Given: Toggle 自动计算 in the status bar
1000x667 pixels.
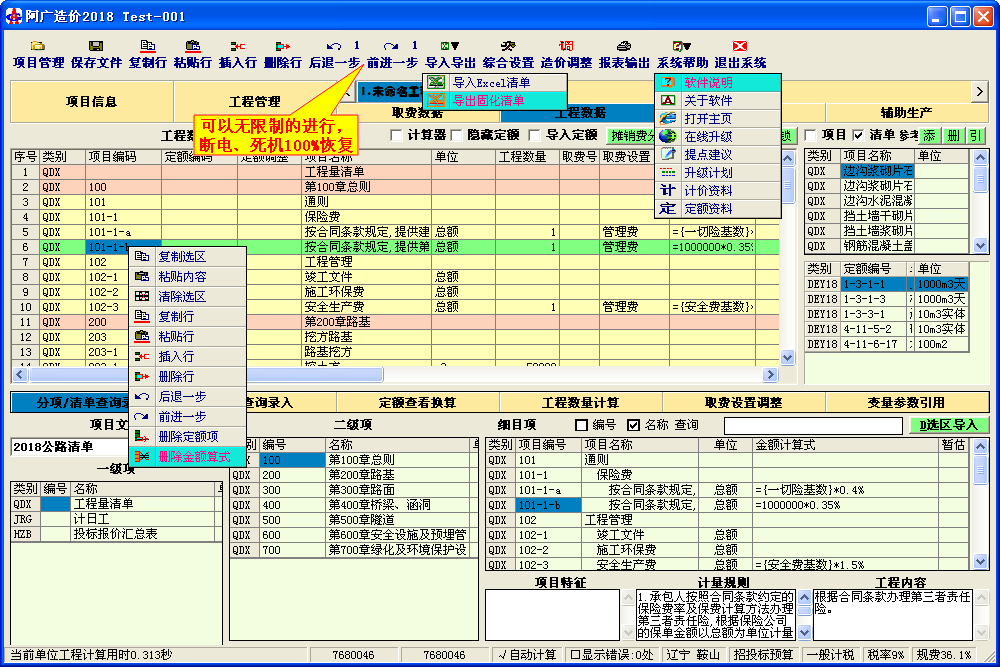Looking at the screenshot, I should [527, 655].
